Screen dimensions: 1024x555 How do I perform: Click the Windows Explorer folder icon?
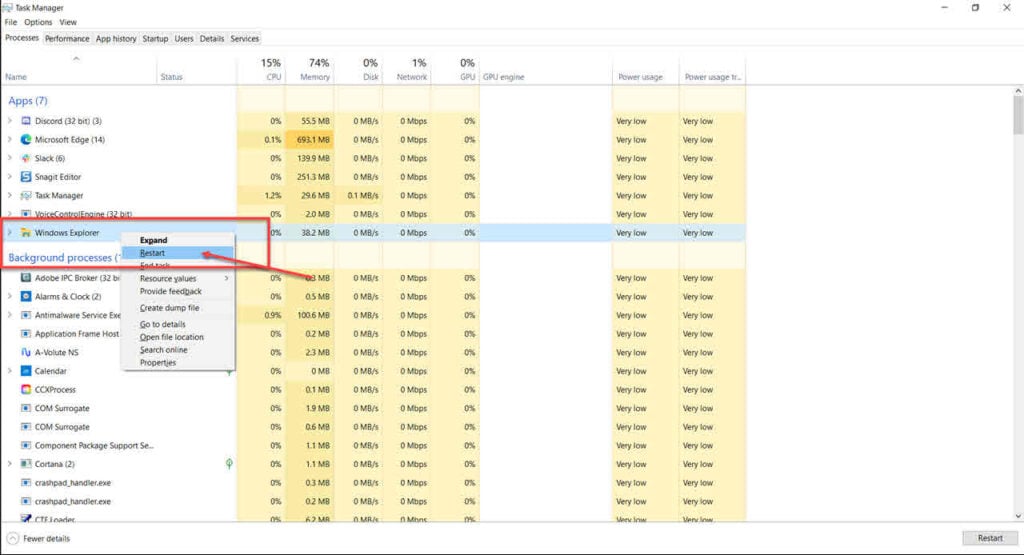[x=26, y=232]
